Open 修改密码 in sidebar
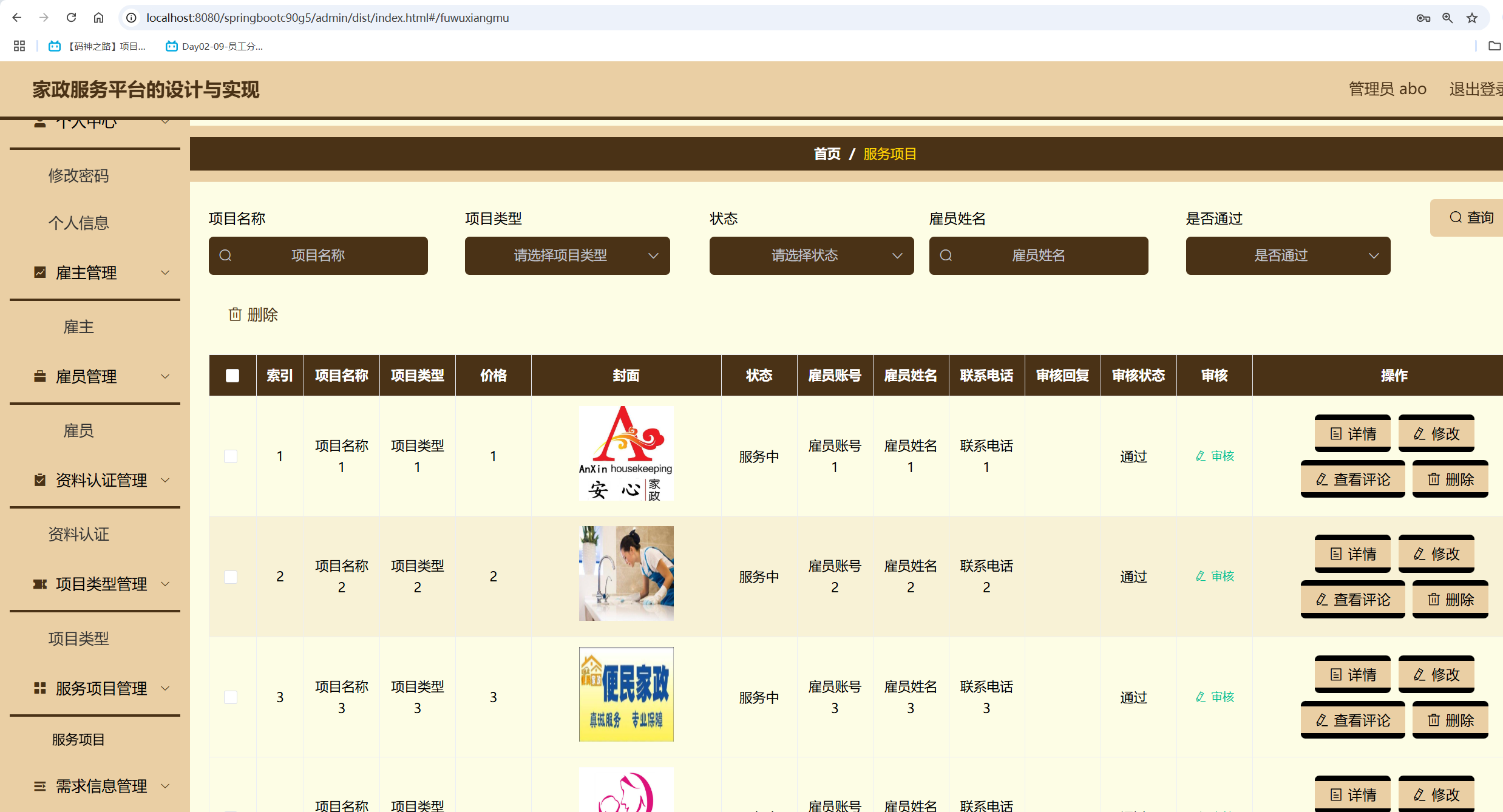The image size is (1503, 812). pos(79,175)
